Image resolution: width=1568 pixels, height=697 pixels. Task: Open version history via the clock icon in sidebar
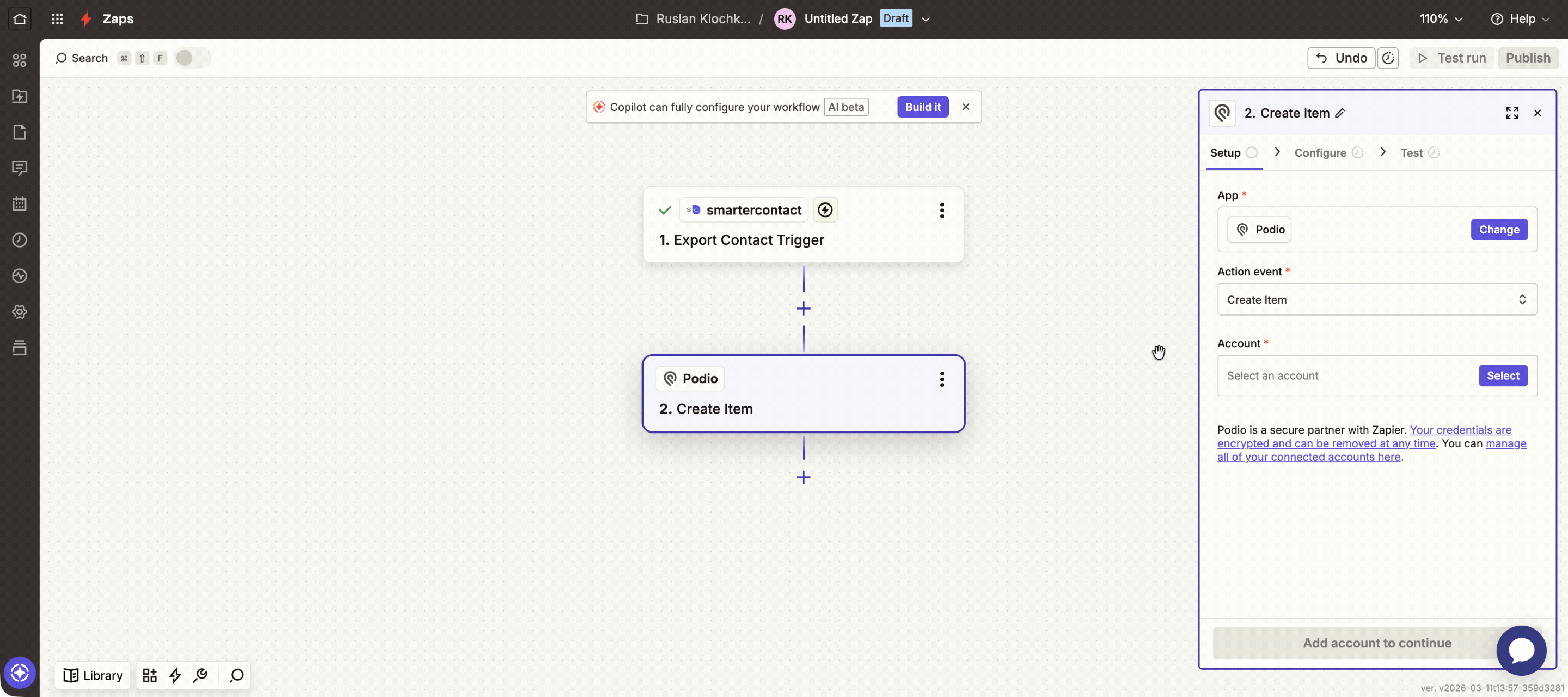coord(20,239)
